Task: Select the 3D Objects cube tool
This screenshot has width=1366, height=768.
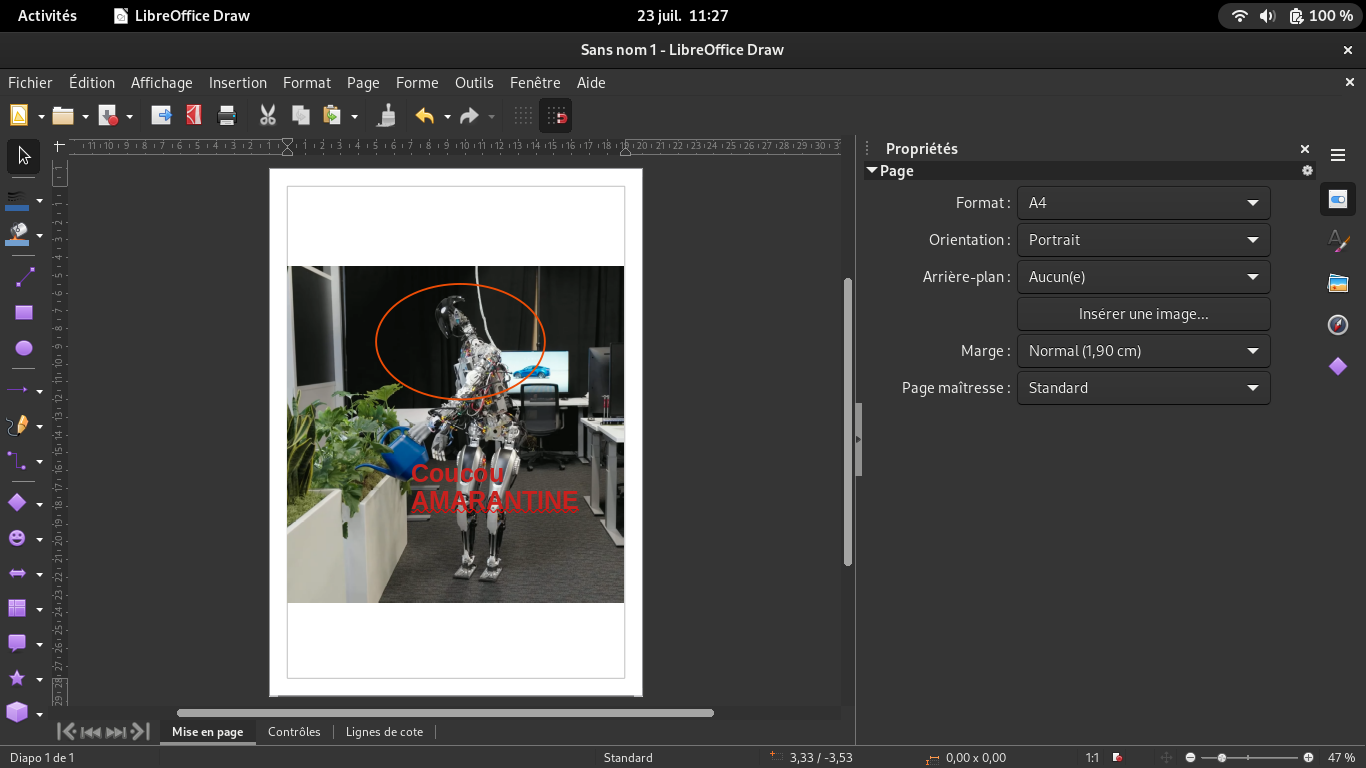Action: [x=18, y=712]
